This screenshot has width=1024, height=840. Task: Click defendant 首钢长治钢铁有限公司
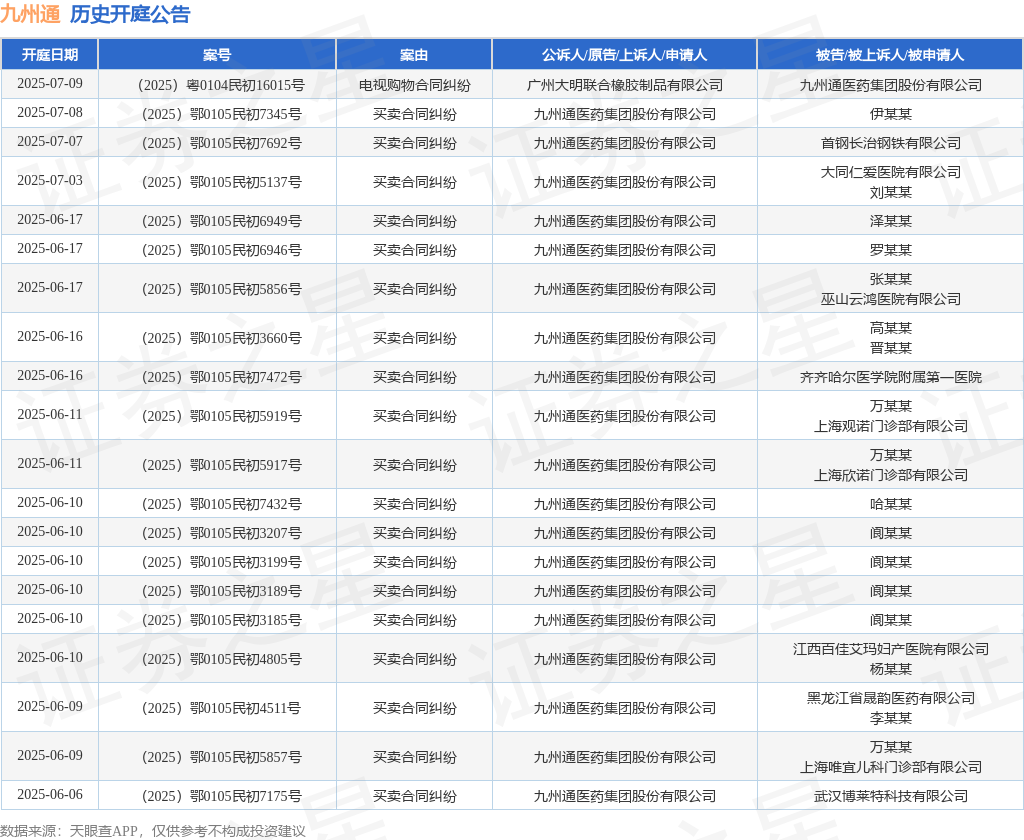coord(890,143)
